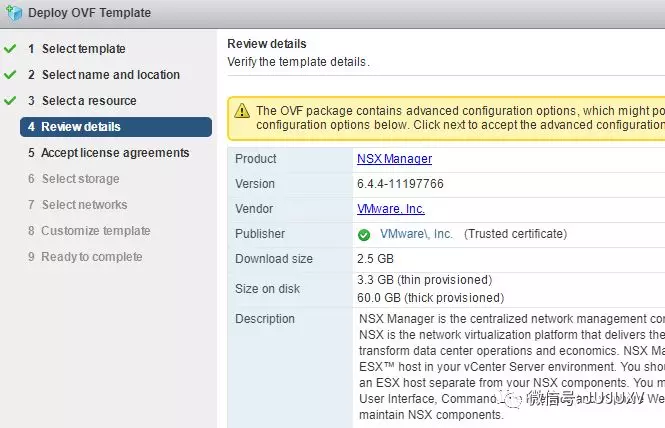Click the Deploy OVF Template box icon
Image resolution: width=665 pixels, height=428 pixels.
tap(13, 14)
